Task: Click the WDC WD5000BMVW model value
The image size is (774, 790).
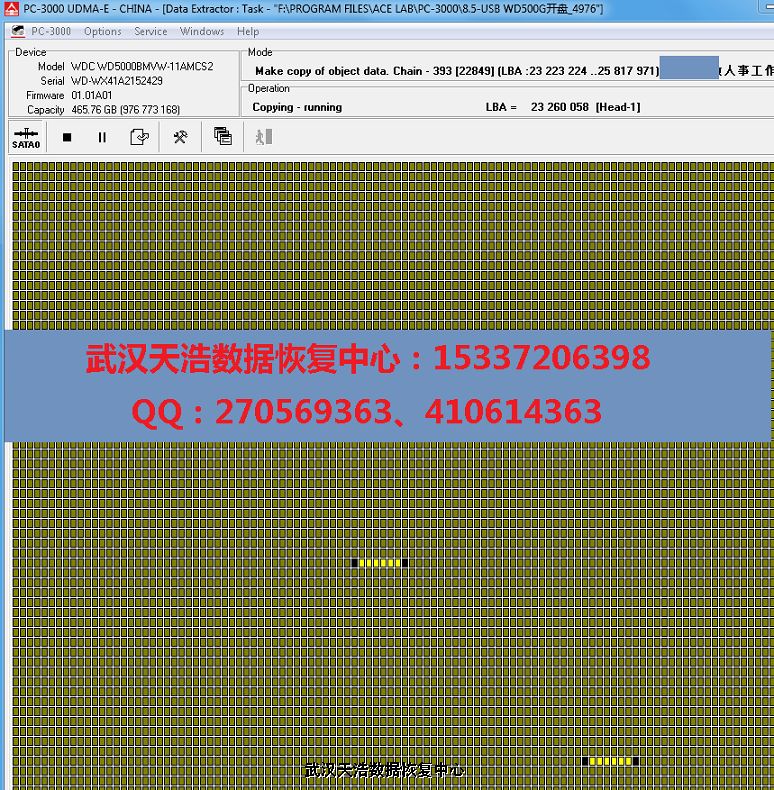Action: (x=142, y=66)
